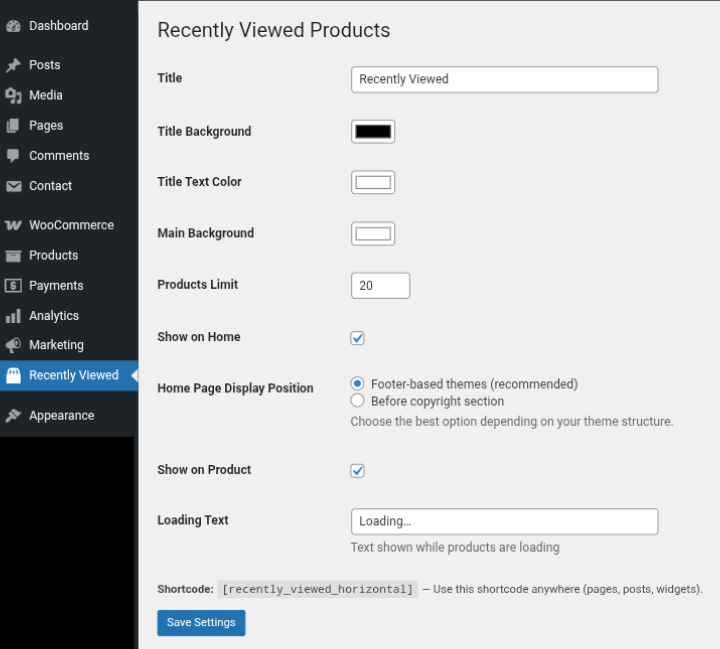Focus the Loading Text input field

[x=504, y=522]
